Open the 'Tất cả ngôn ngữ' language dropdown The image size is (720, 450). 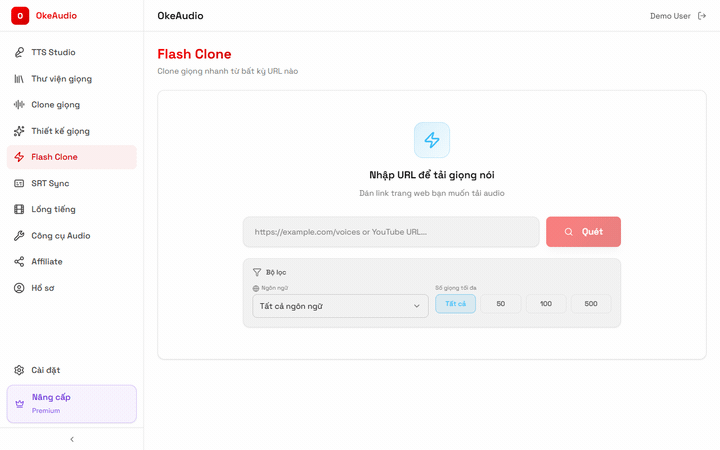pos(340,306)
